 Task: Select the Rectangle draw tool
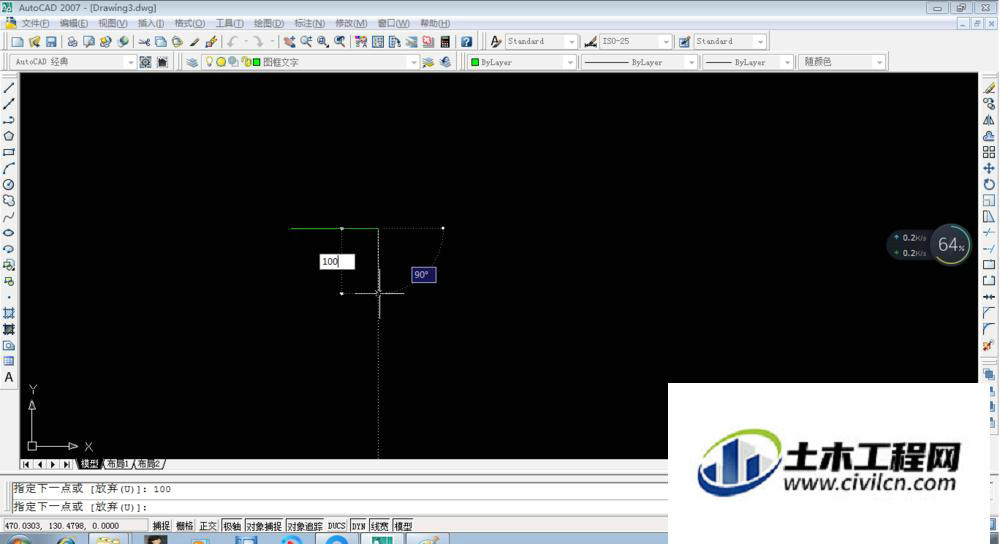[x=9, y=152]
